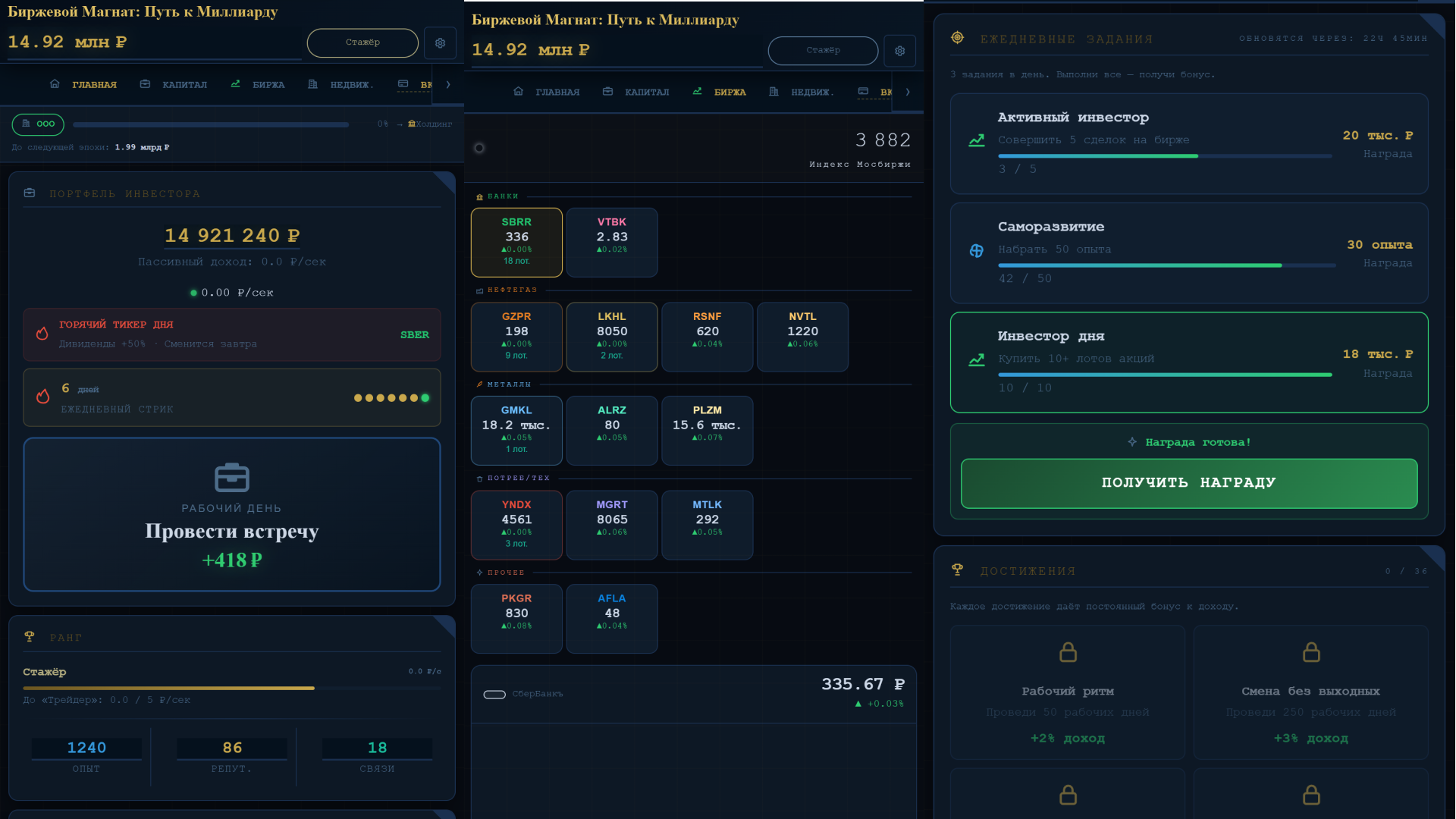Screen dimensions: 1456x819
Task: Click SBER hot ticker label
Action: (x=415, y=334)
